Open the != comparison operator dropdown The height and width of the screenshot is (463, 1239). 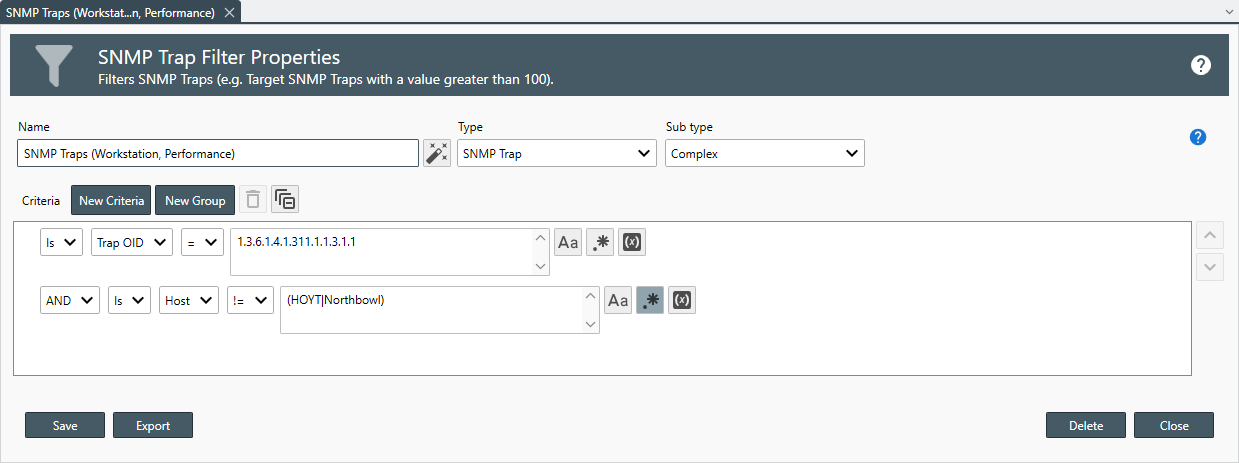pos(249,300)
